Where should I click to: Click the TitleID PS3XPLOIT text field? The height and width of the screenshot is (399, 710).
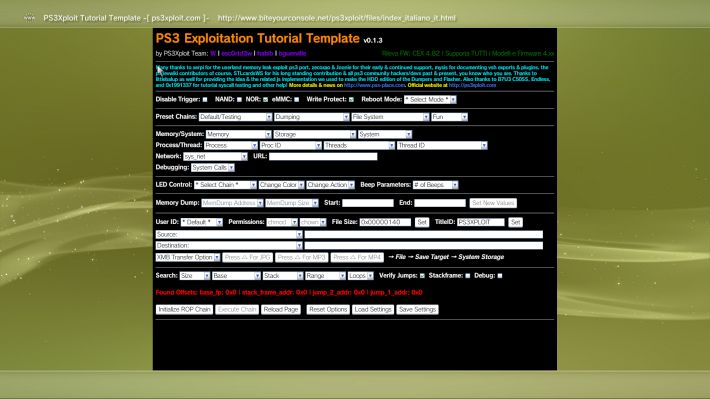pyautogui.click(x=480, y=222)
